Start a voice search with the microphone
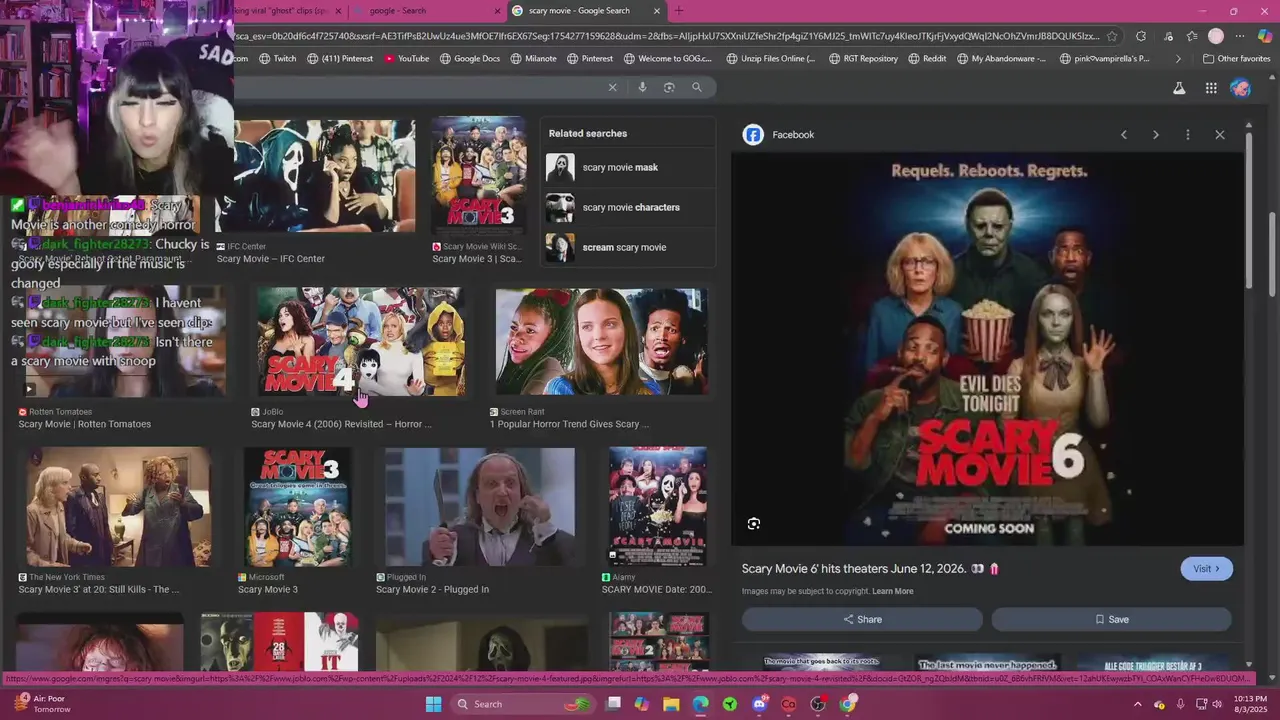 (x=642, y=87)
